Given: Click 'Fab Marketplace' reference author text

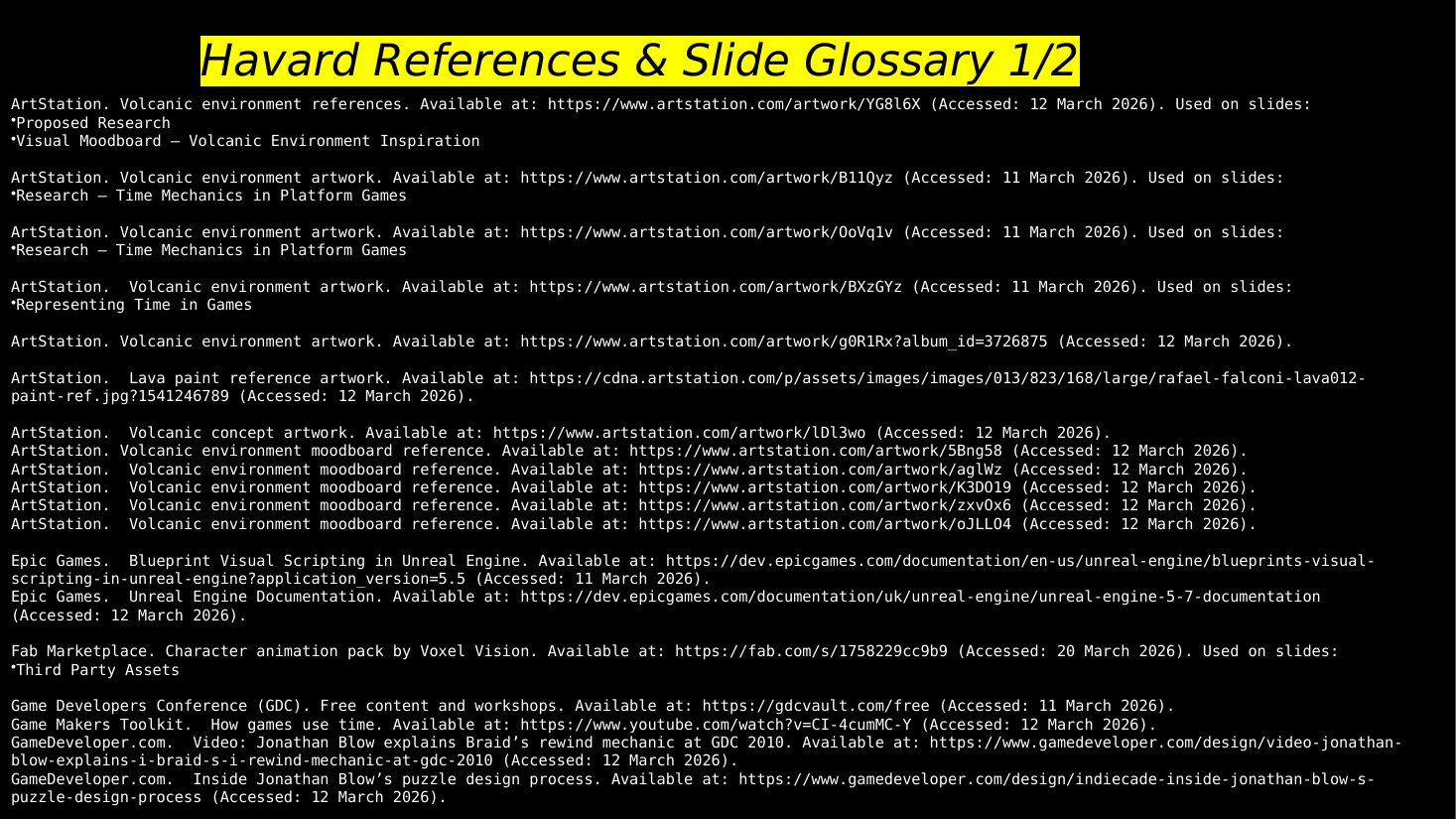Looking at the screenshot, I should 83,651.
